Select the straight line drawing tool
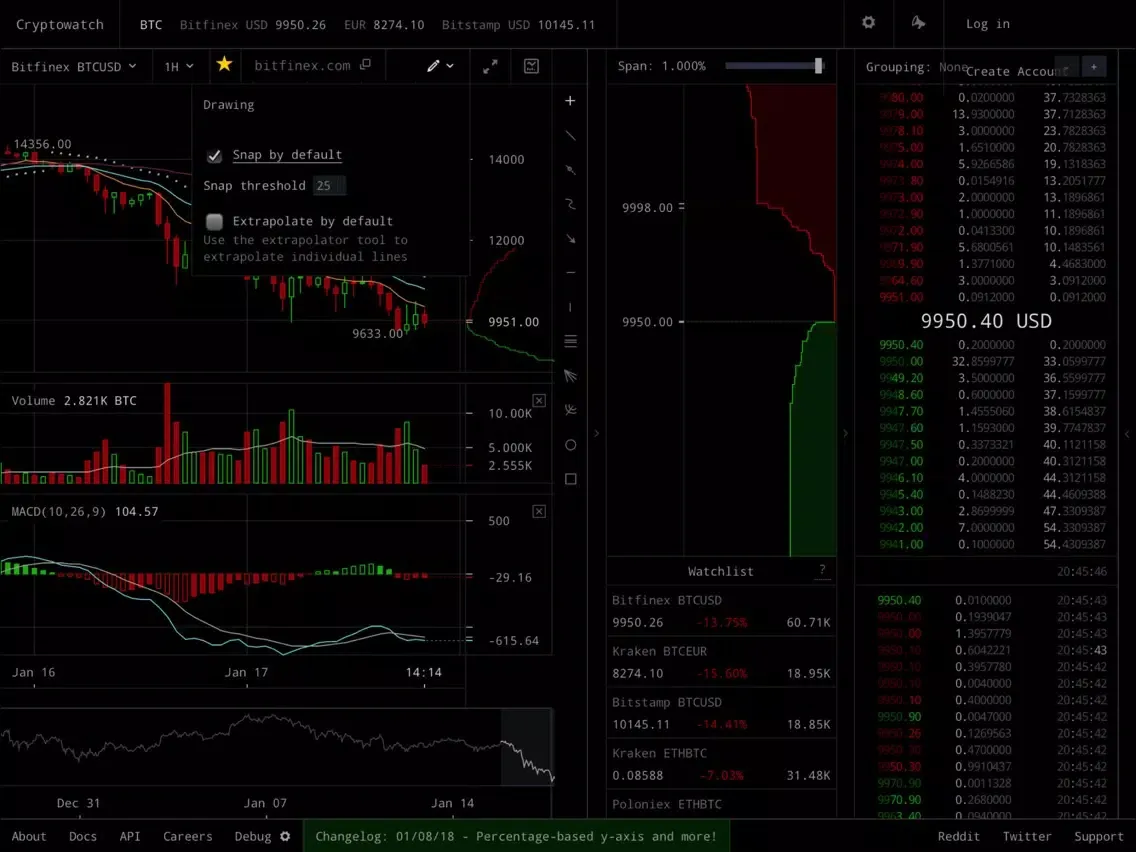 point(570,135)
